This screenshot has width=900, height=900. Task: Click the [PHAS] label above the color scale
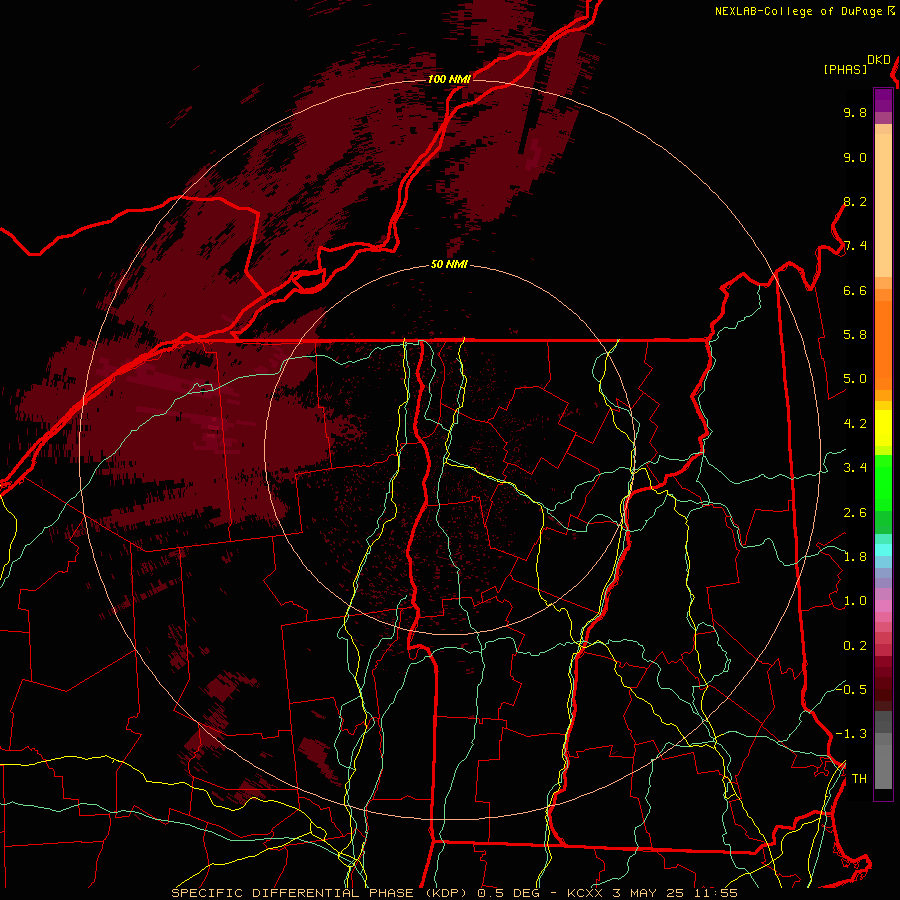[845, 69]
